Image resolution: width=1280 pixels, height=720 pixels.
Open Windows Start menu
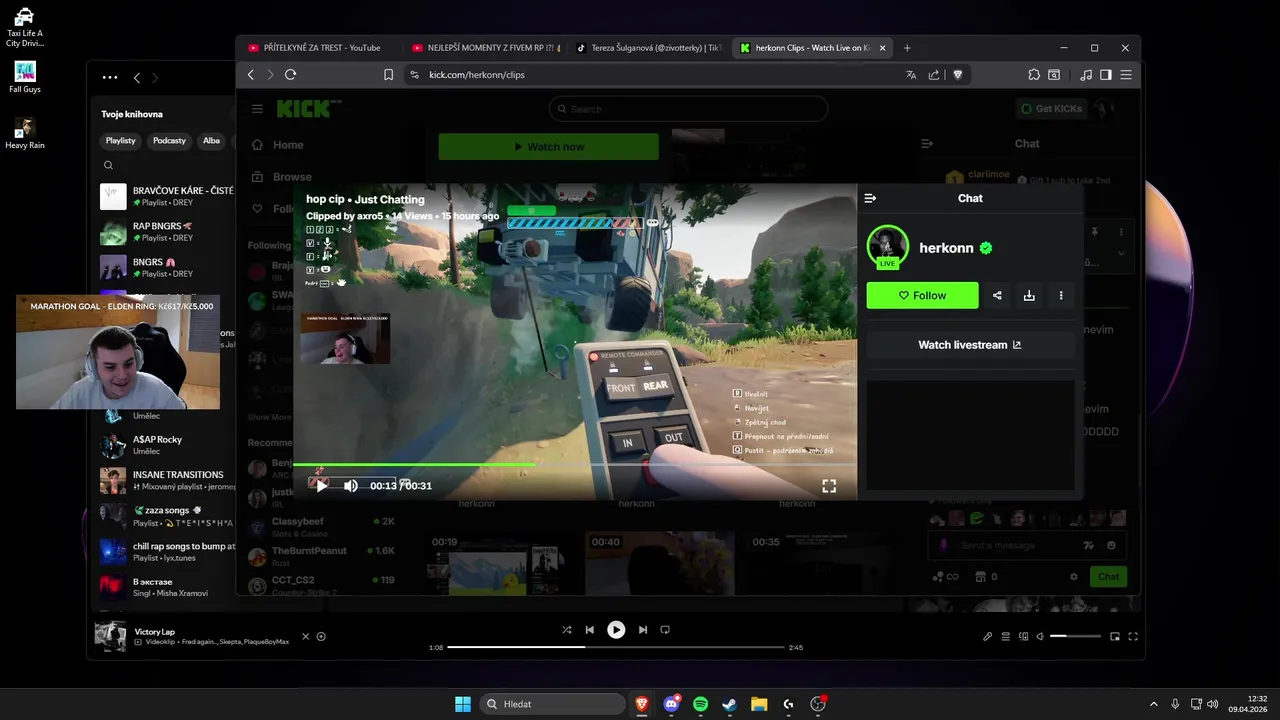[x=463, y=704]
